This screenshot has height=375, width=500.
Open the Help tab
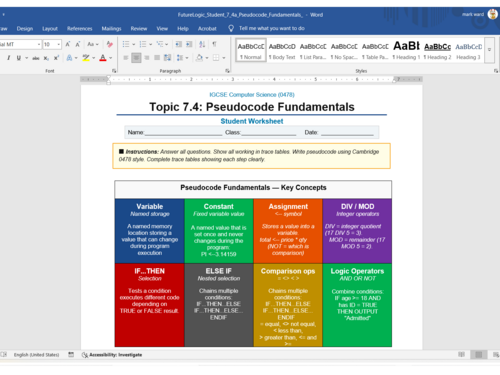pos(183,29)
